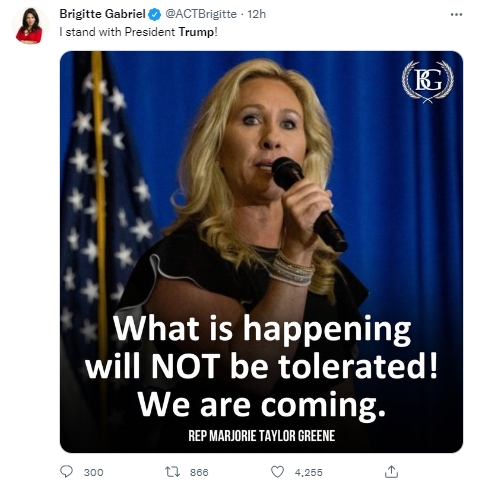This screenshot has height=490, width=477.
Task: Click the 300 replies count
Action: point(93,472)
